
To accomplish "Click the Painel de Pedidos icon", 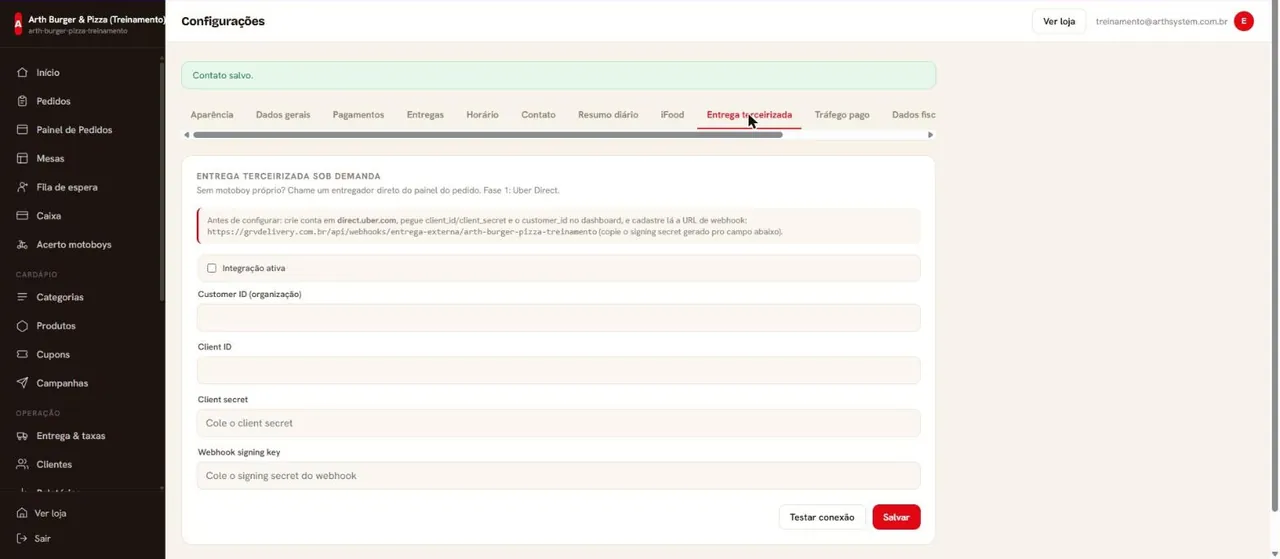I will click(22, 130).
